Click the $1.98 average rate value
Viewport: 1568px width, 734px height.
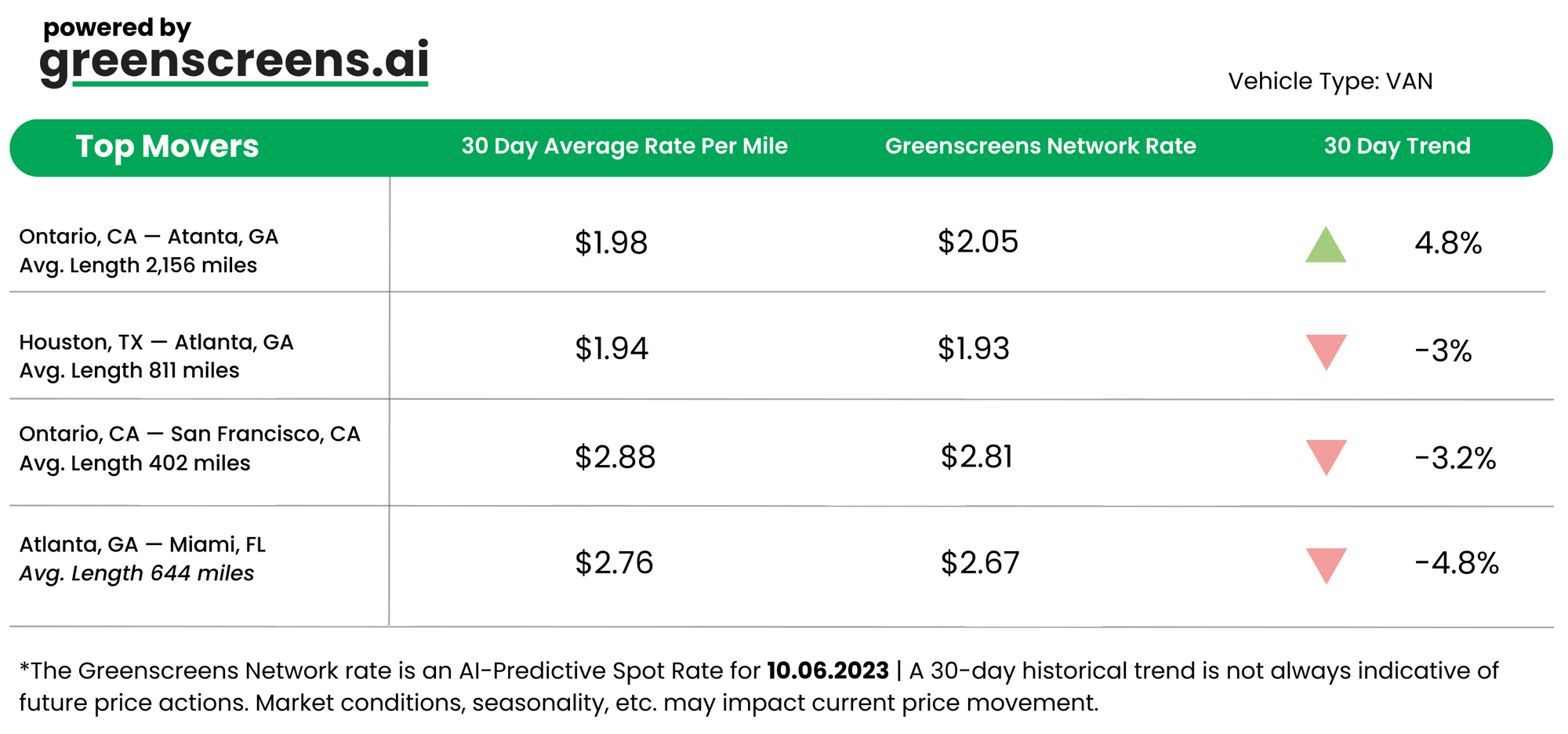coord(611,243)
